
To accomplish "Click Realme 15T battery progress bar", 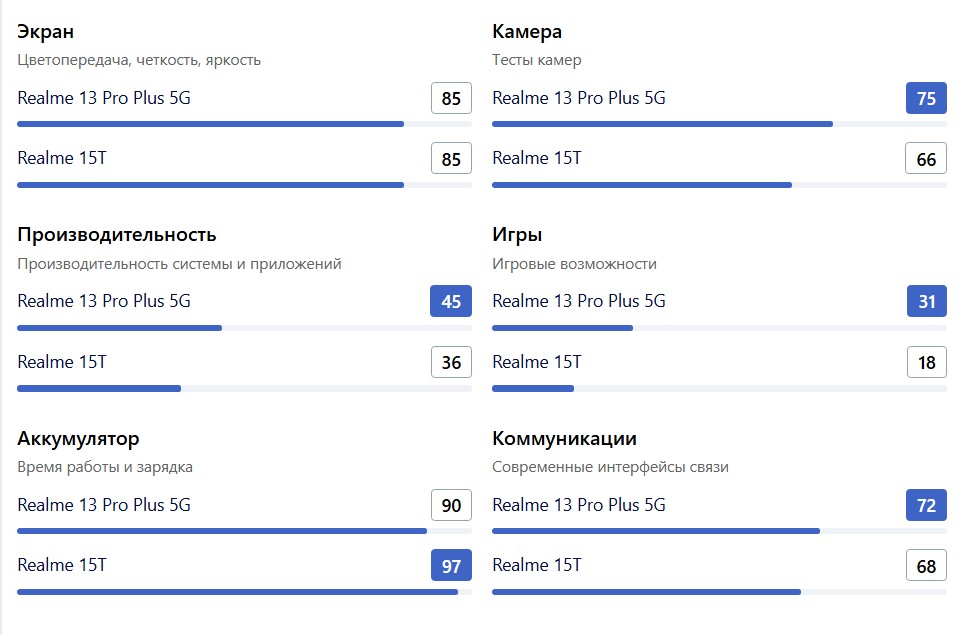I will click(244, 592).
